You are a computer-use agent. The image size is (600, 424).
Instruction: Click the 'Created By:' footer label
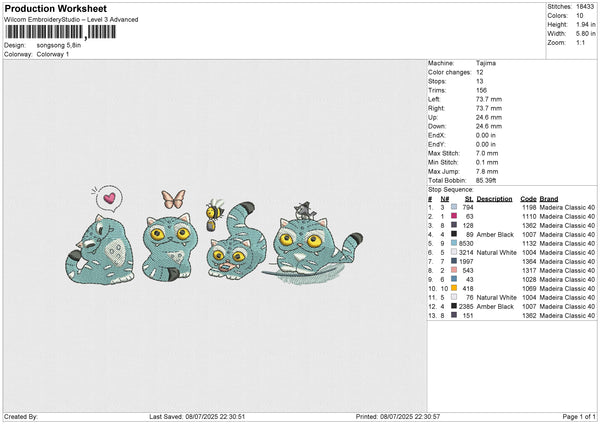click(21, 416)
